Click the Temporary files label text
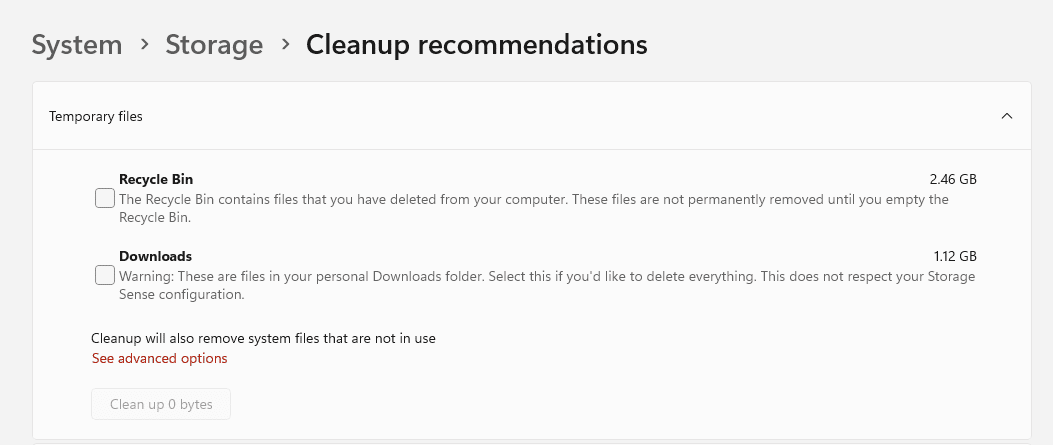 pyautogui.click(x=96, y=116)
